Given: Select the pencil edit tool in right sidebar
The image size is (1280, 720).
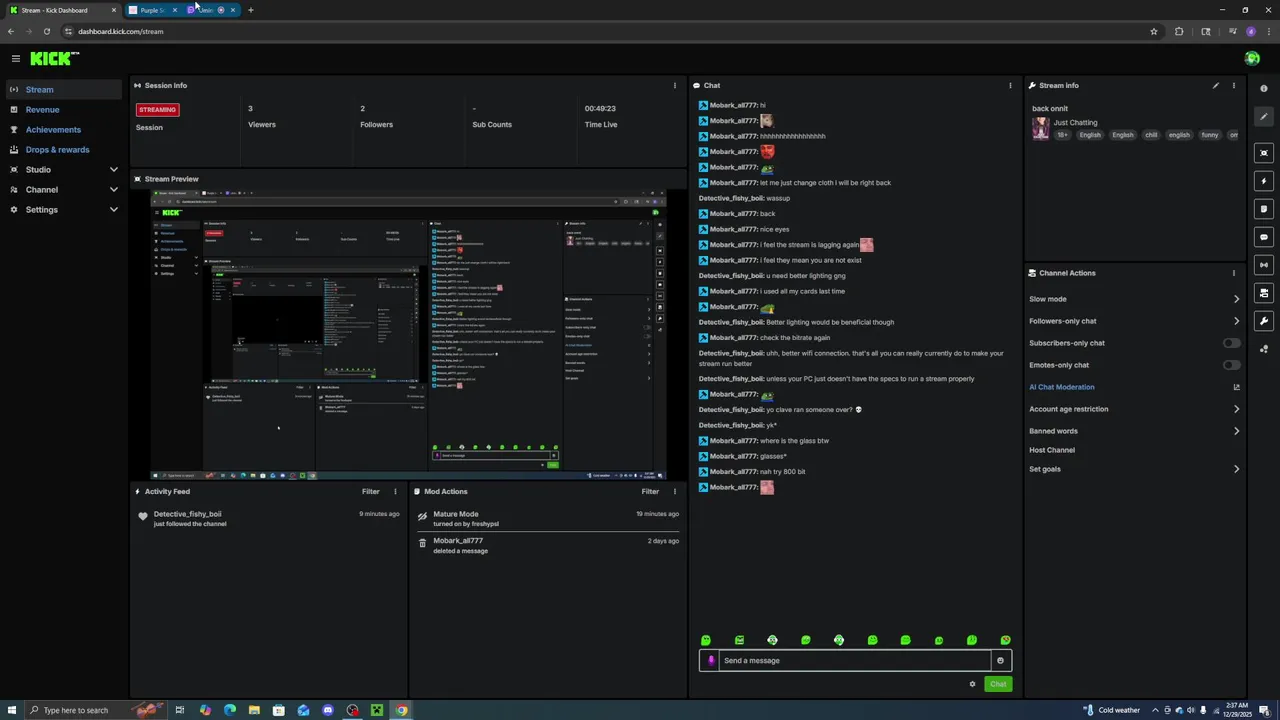Looking at the screenshot, I should 1264,117.
